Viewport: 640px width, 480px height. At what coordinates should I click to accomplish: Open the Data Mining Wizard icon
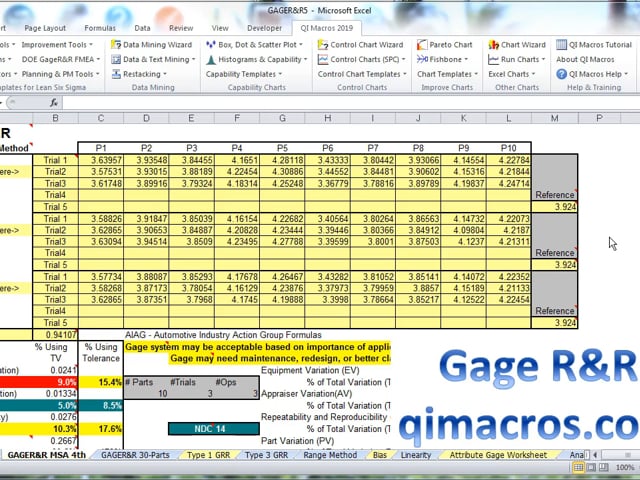(116, 44)
